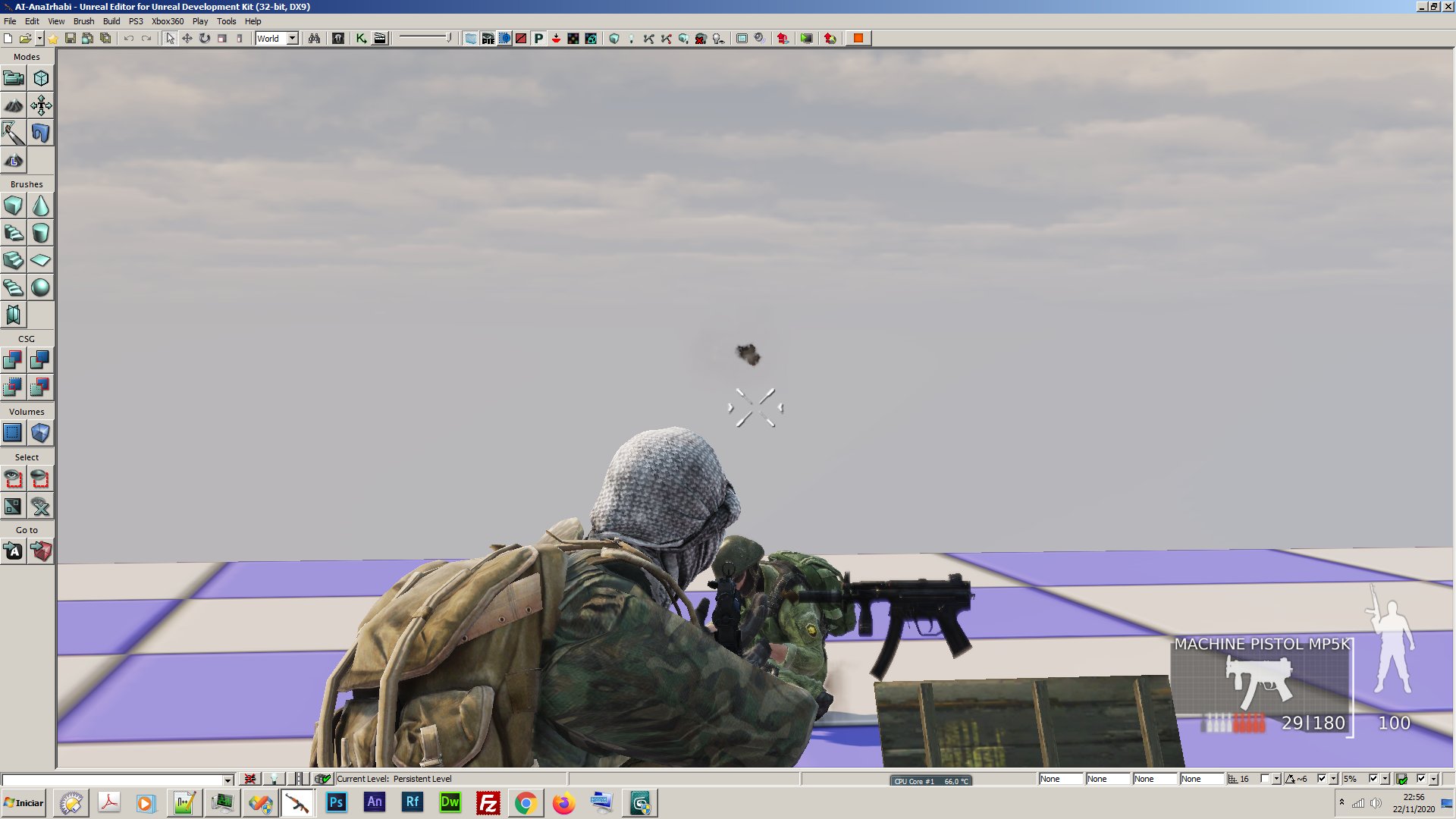This screenshot has width=1456, height=819.
Task: Create a Cube builder brush
Action: tap(14, 206)
